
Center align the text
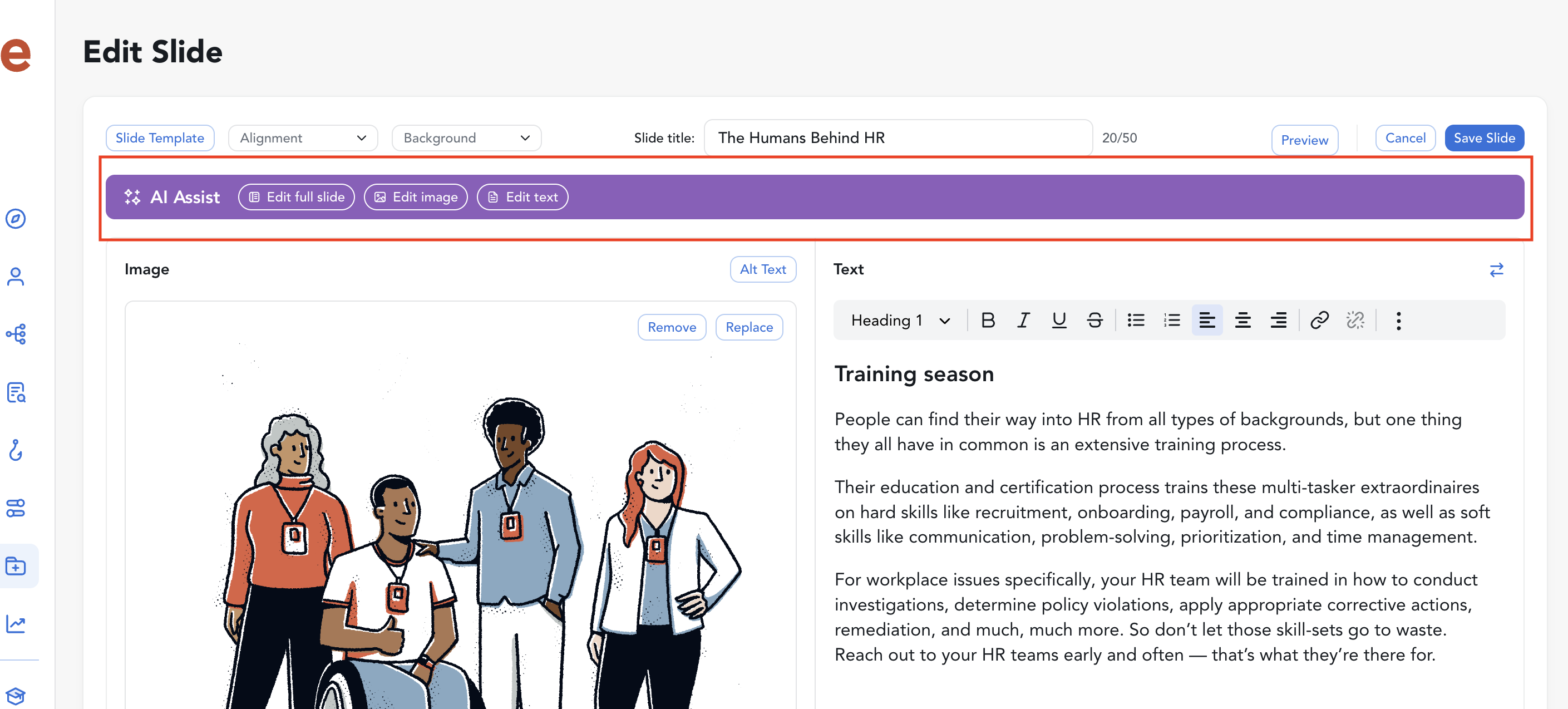click(1242, 320)
